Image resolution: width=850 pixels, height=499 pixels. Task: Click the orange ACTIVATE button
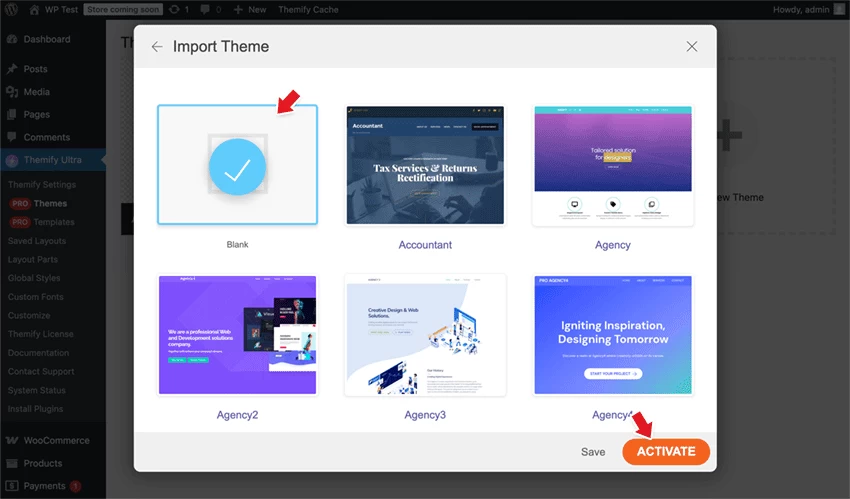[666, 451]
